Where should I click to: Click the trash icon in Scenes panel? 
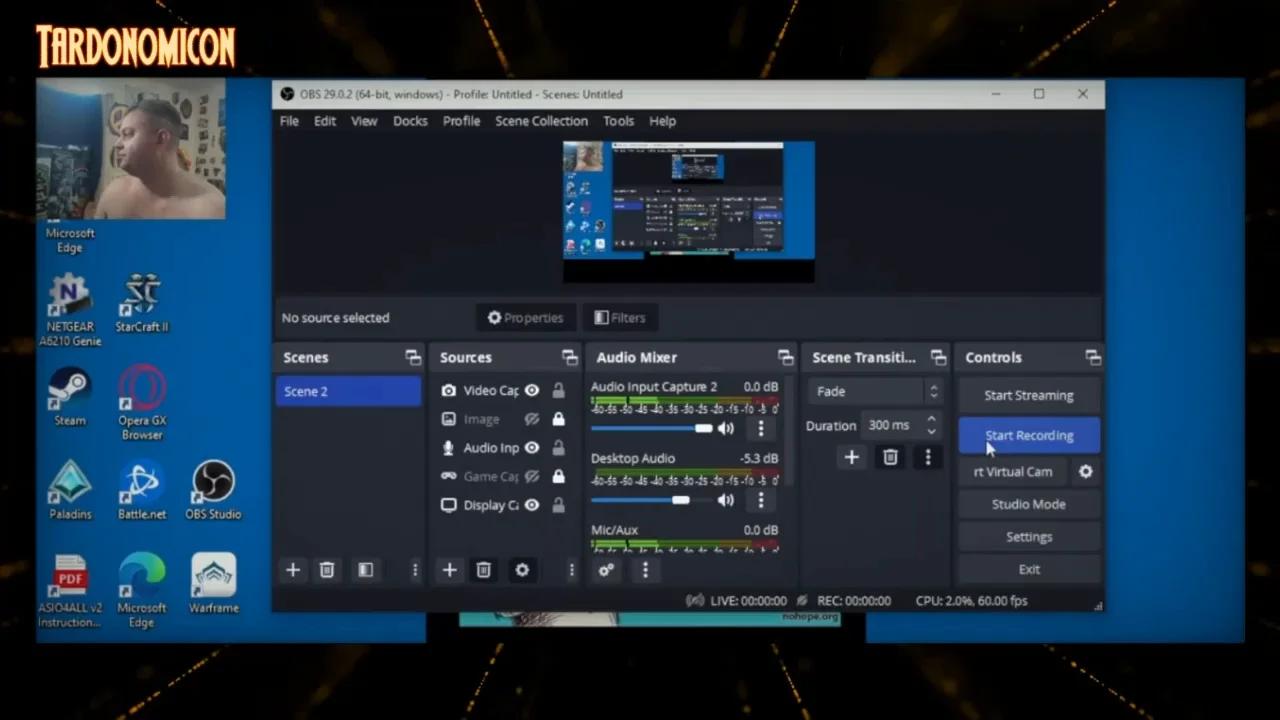[326, 570]
